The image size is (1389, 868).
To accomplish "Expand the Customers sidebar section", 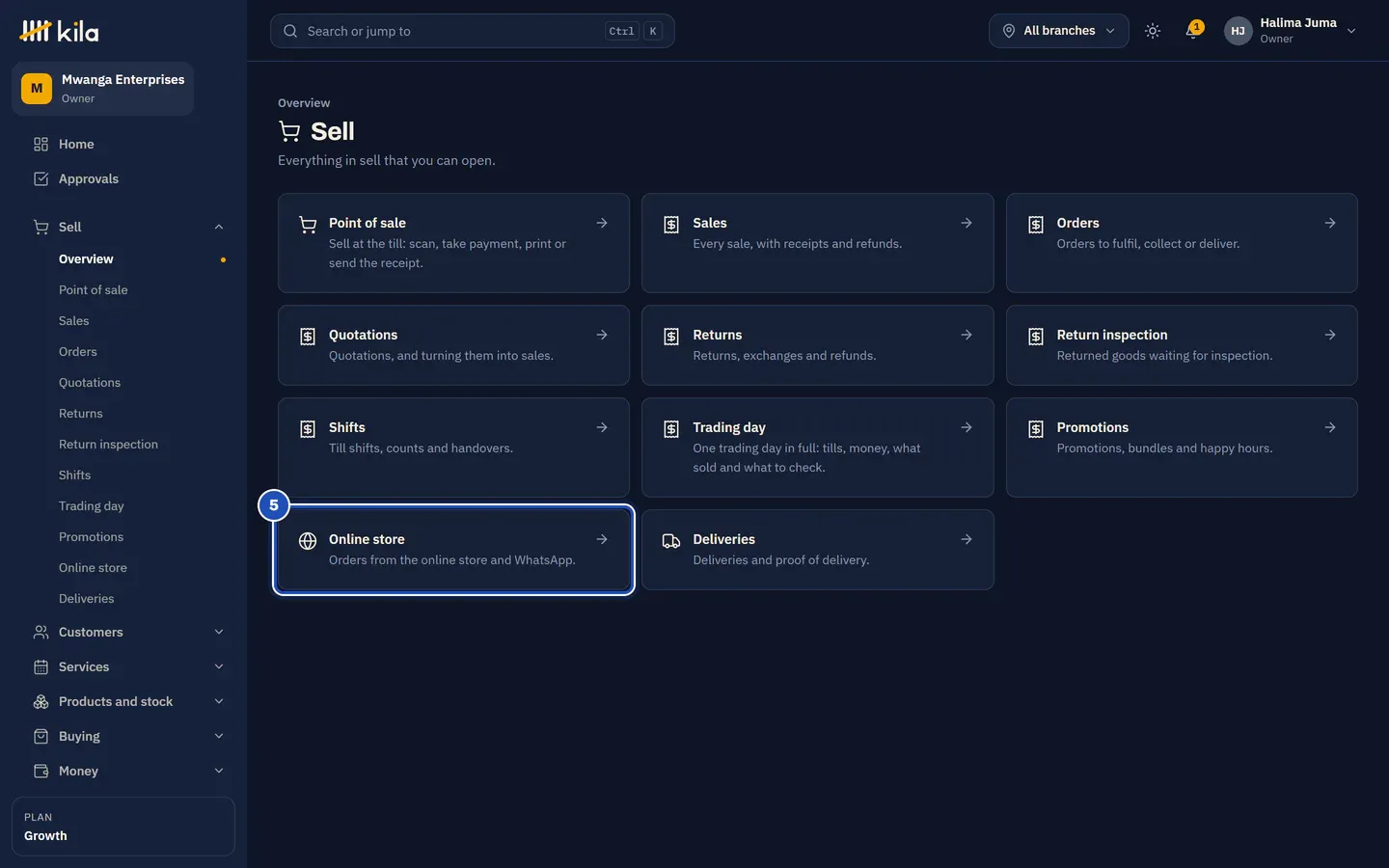I will (219, 632).
